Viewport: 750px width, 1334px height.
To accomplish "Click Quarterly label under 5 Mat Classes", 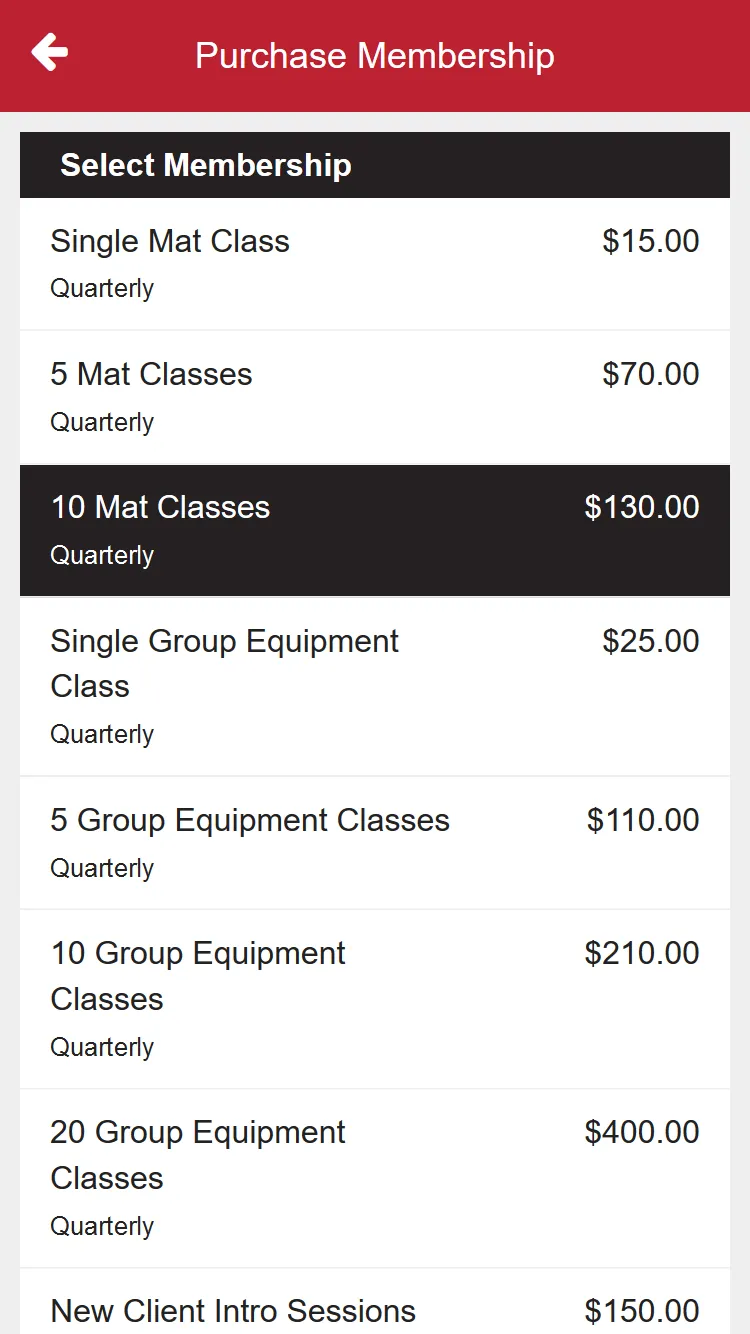I will (102, 422).
